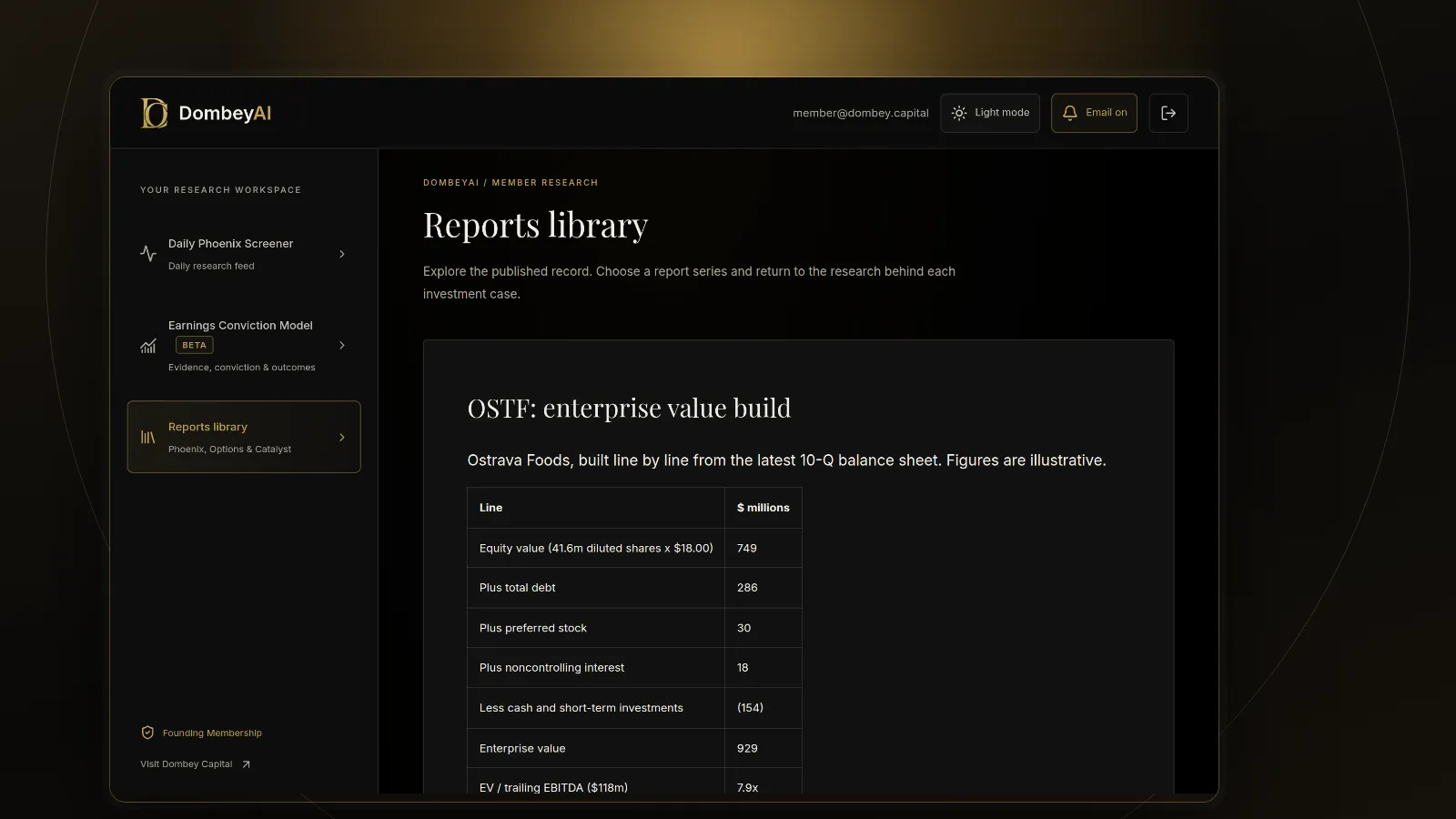Image resolution: width=1456 pixels, height=819 pixels.
Task: Select Reports library sidebar item
Action: tap(244, 437)
